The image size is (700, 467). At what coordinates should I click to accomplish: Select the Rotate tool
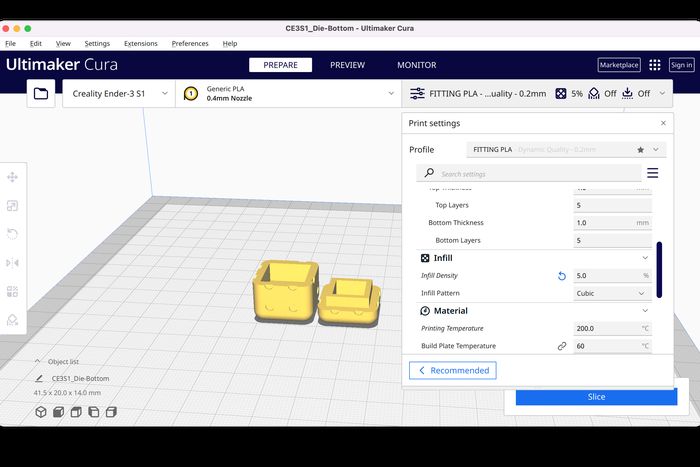pyautogui.click(x=13, y=234)
